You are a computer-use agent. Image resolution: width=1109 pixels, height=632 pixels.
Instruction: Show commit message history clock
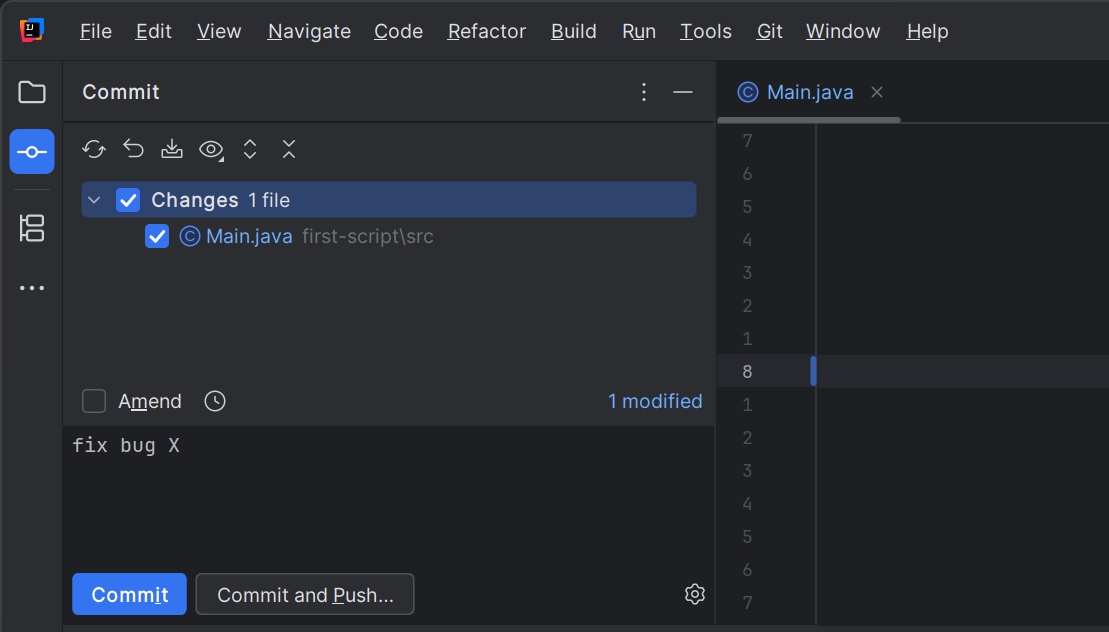(215, 401)
